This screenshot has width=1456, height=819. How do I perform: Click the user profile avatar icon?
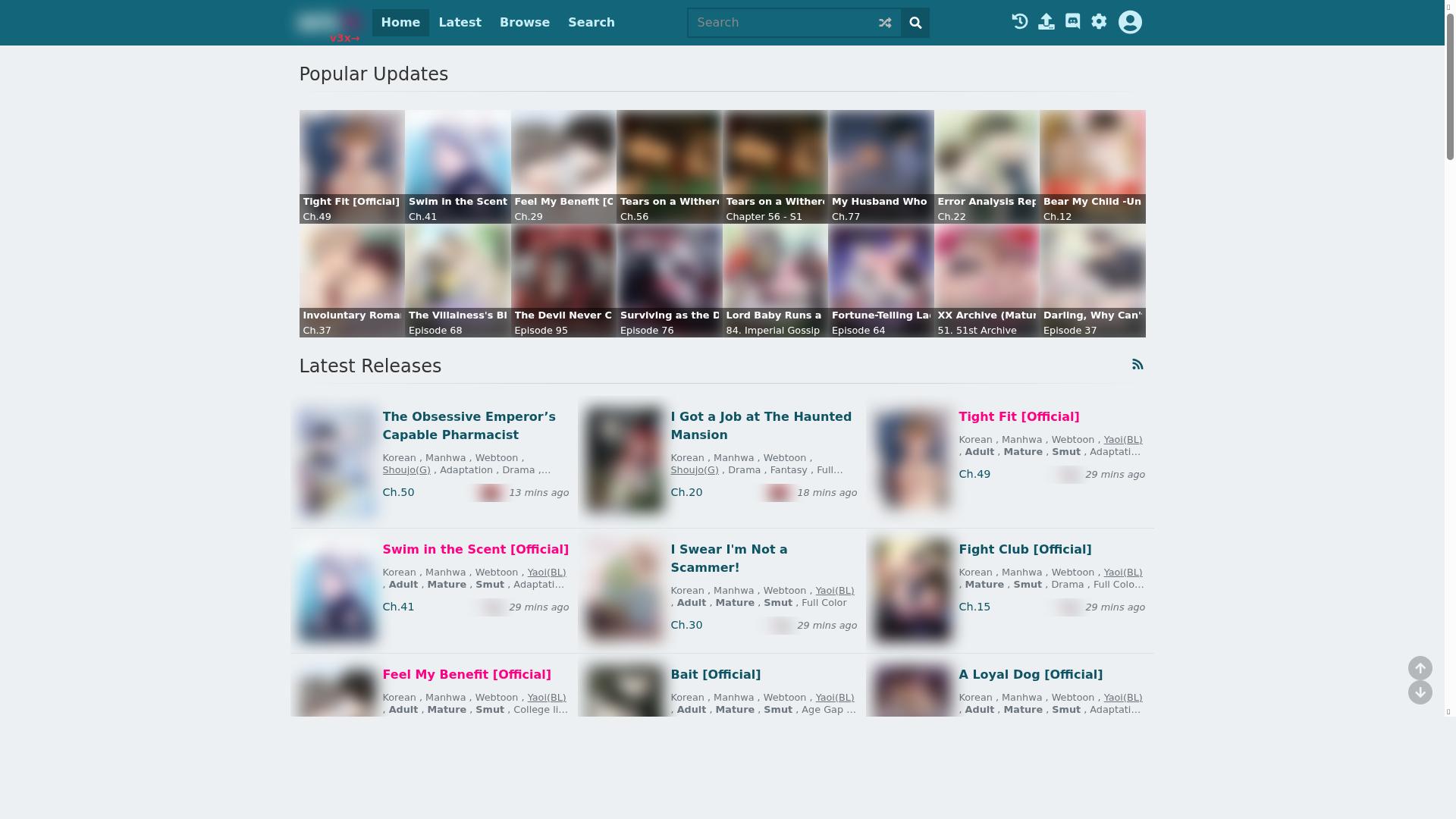click(x=1130, y=22)
